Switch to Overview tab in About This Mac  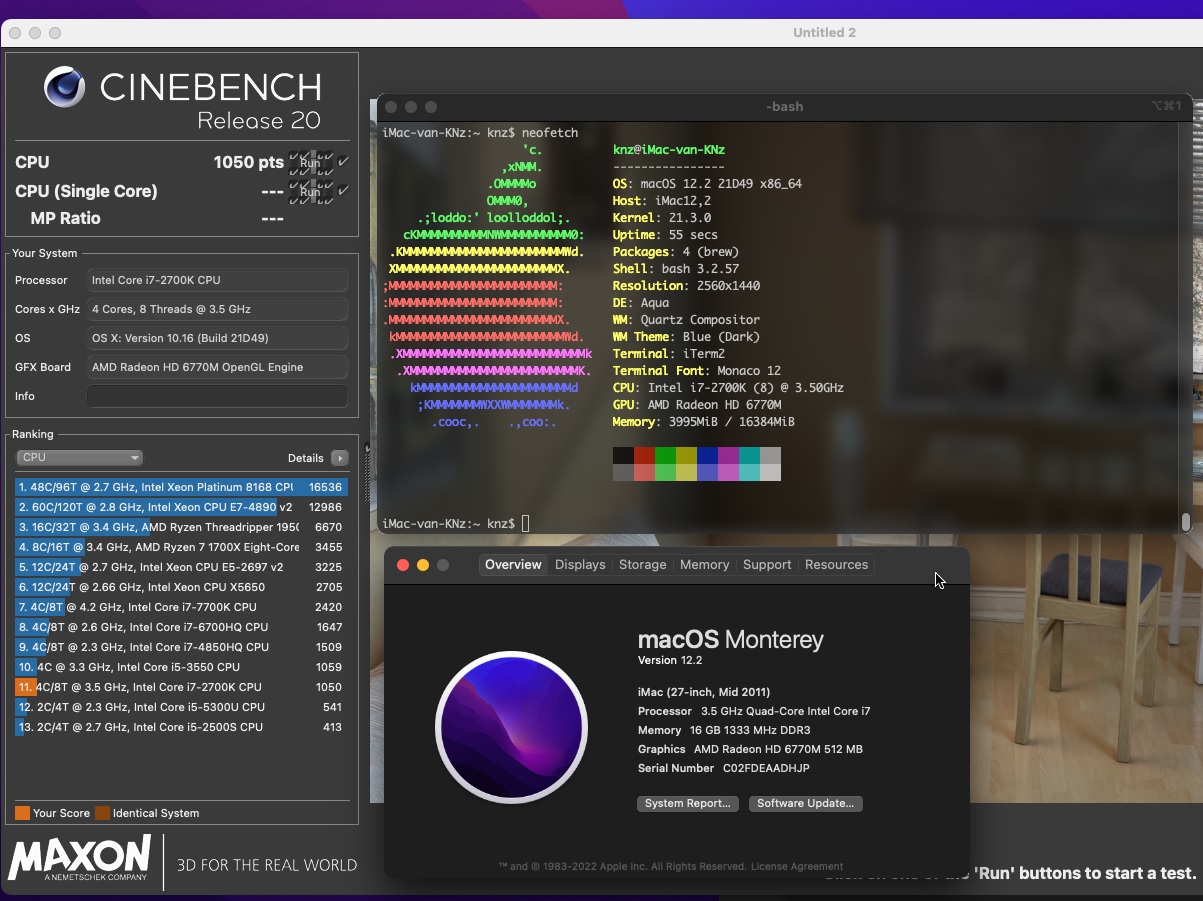click(x=513, y=565)
